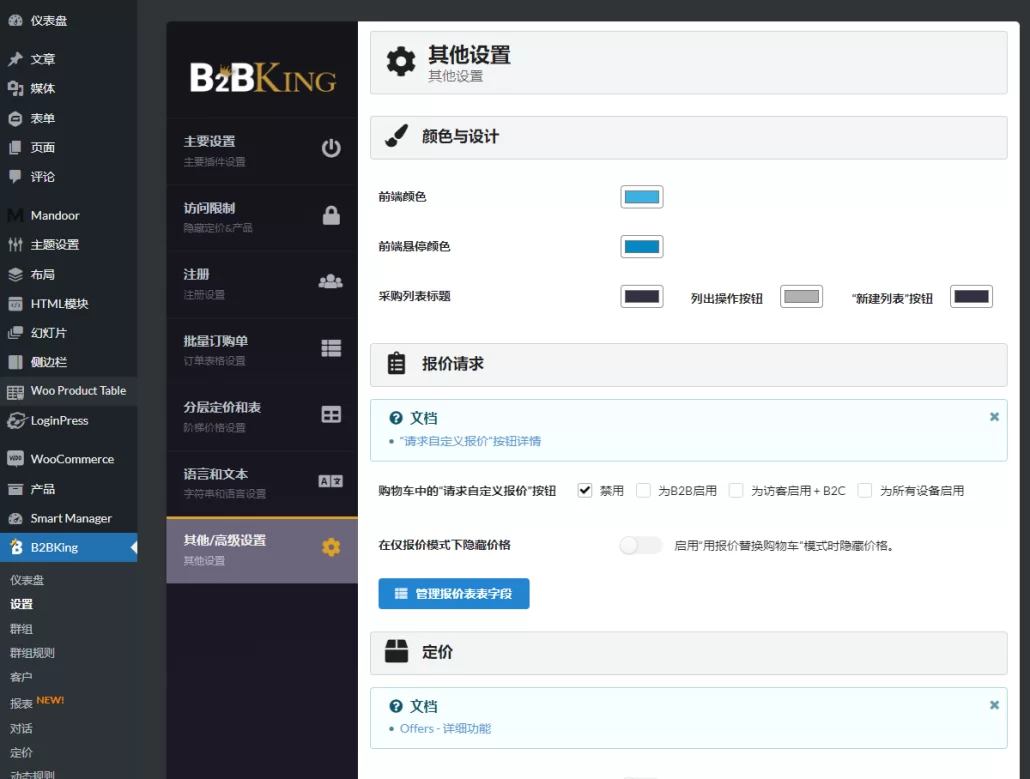Open the Offers - 详细功能 link

[x=445, y=728]
